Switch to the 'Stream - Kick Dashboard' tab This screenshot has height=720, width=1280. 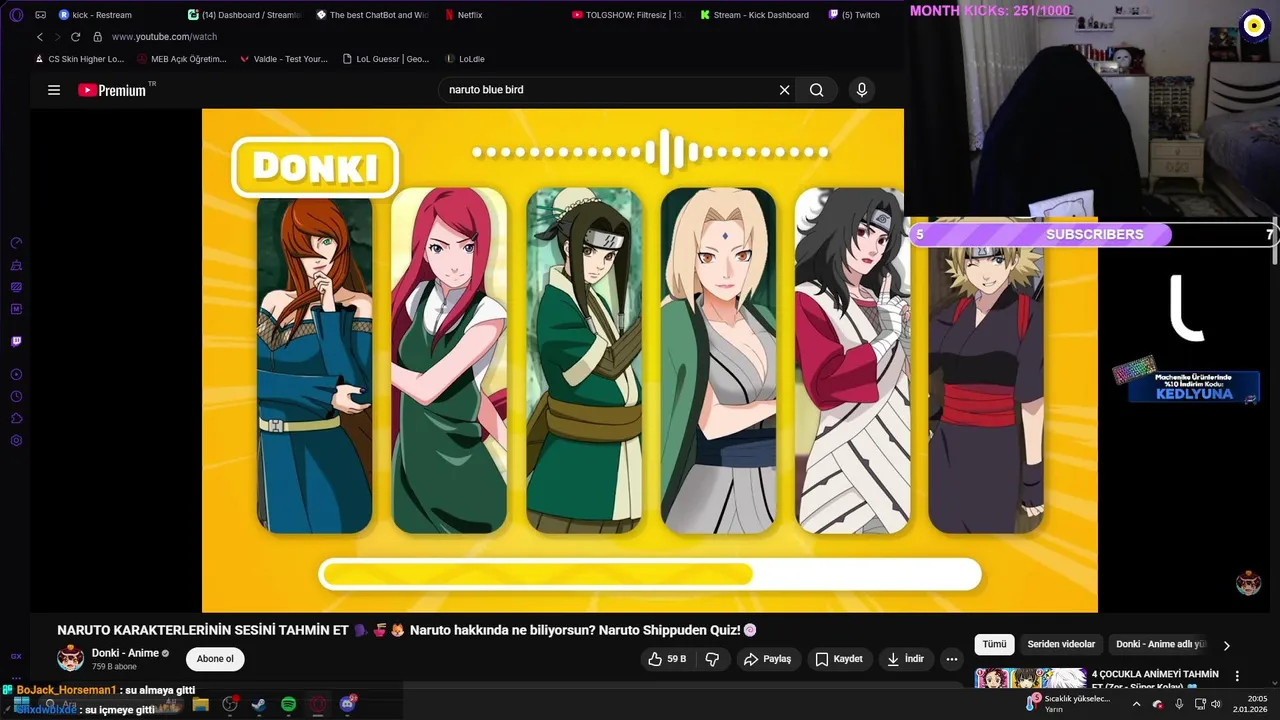click(x=755, y=15)
